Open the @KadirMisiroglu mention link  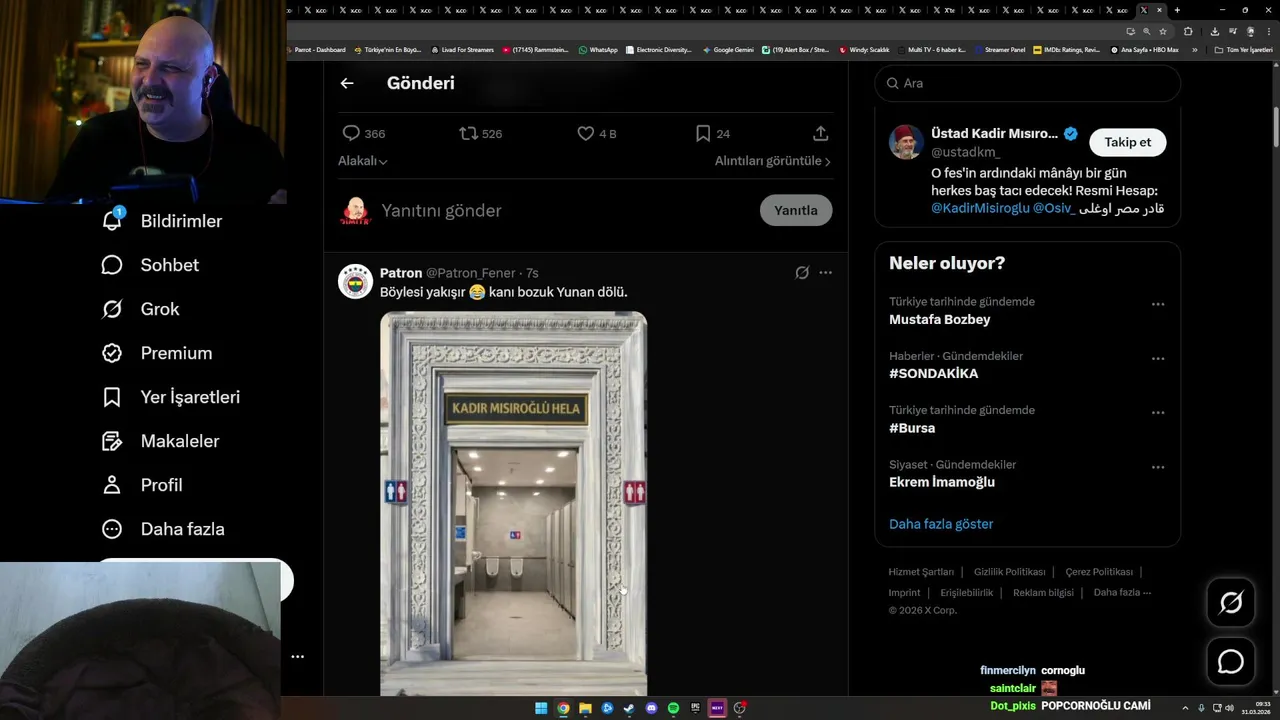980,208
